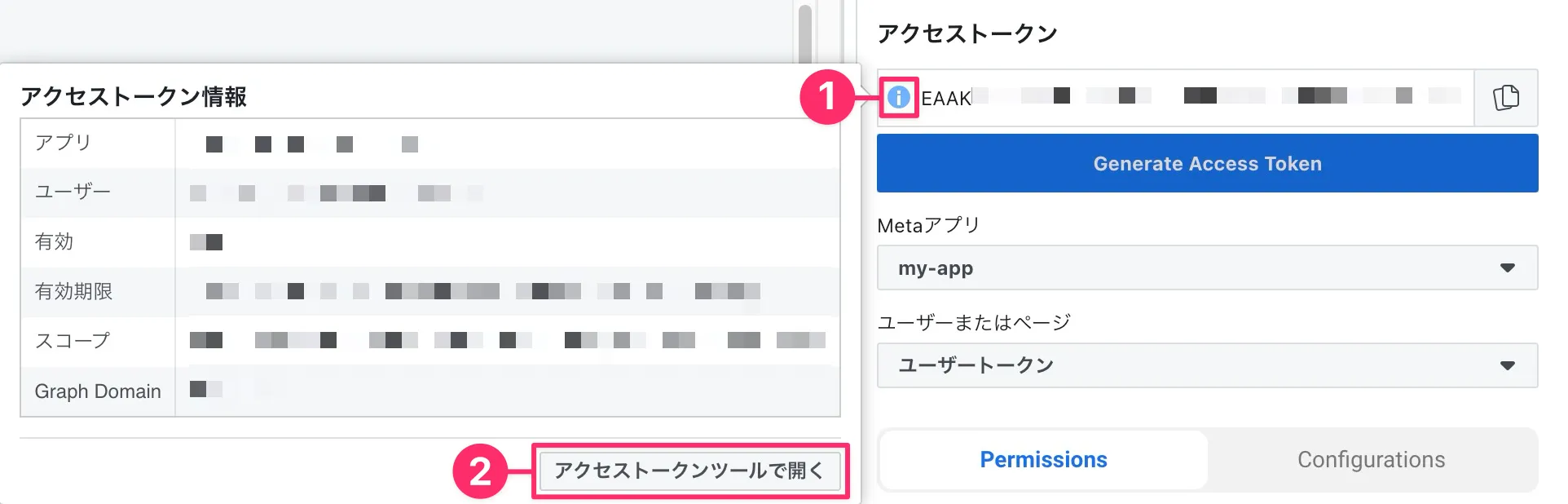Click the blurred value in the アプリ row
This screenshot has width=1568, height=504.
[311, 144]
